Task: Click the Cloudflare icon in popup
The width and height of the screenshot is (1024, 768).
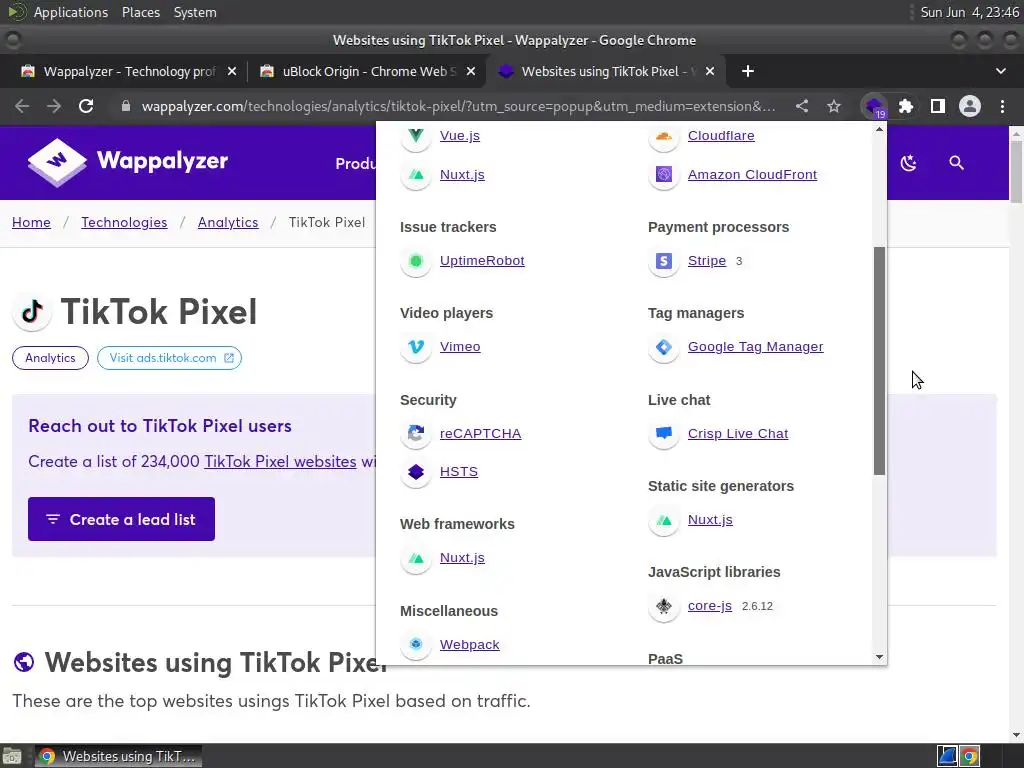Action: [664, 136]
